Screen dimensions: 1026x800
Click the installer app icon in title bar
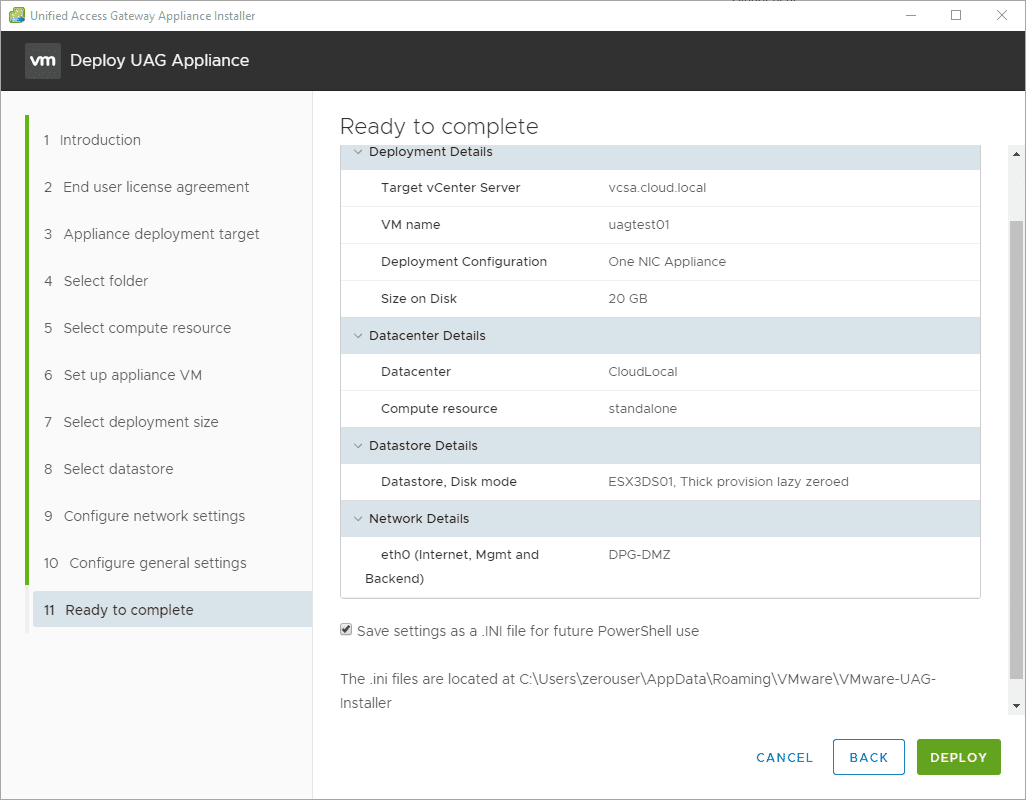point(16,15)
